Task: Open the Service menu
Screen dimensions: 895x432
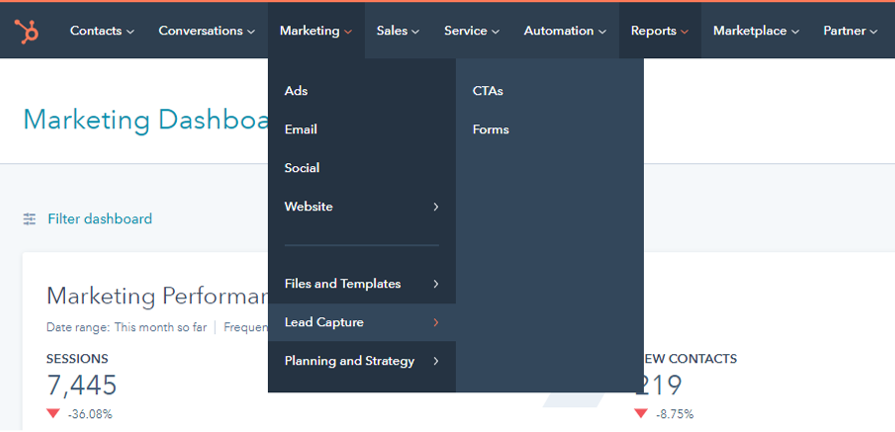Action: (471, 31)
